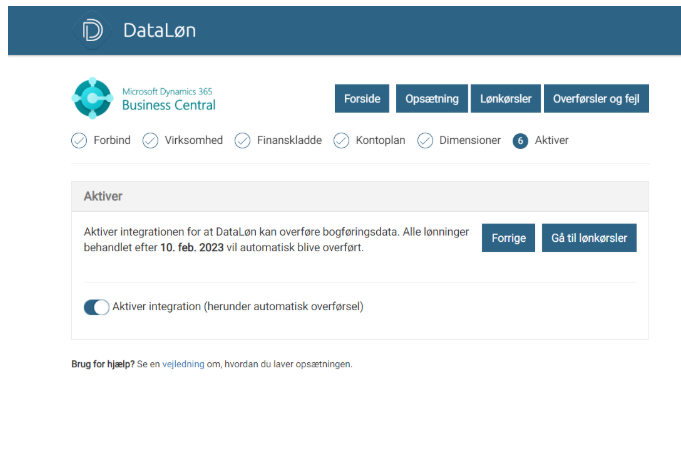Go to the Lønkørsler tab
The height and width of the screenshot is (457, 681).
tap(506, 99)
